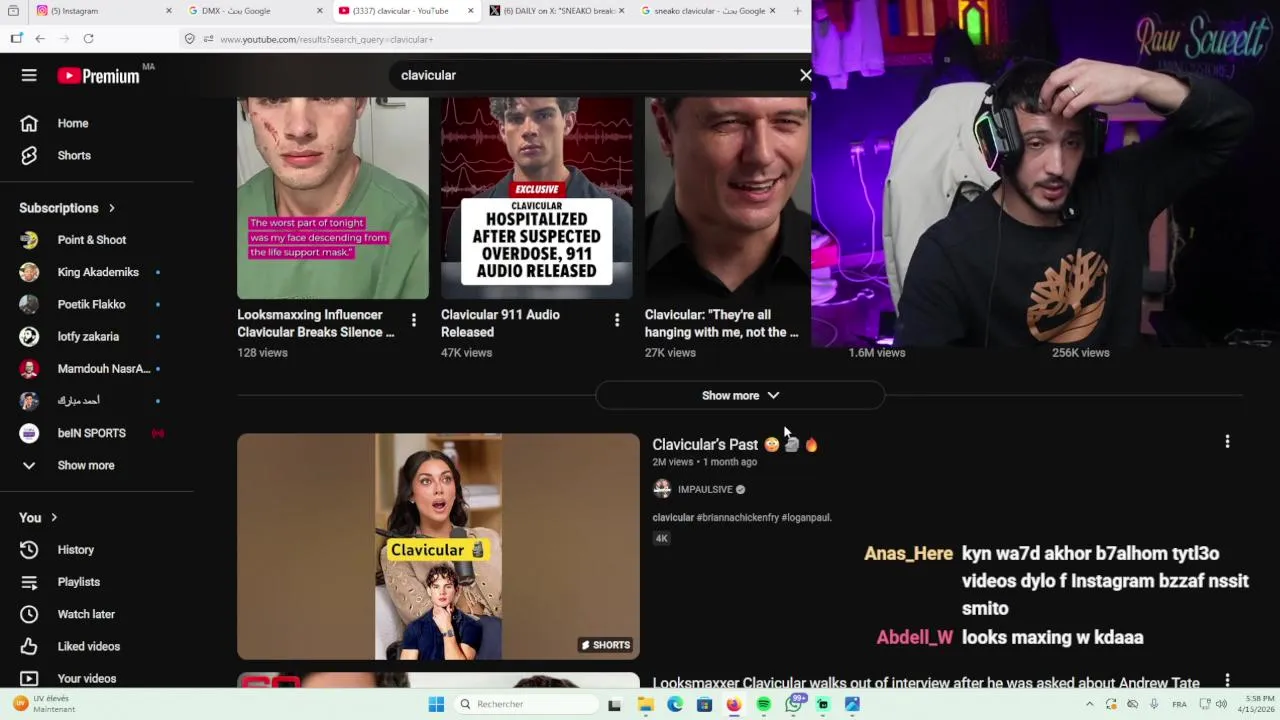Close the clavicular YouTube tab
1280x720 pixels.
(x=470, y=11)
